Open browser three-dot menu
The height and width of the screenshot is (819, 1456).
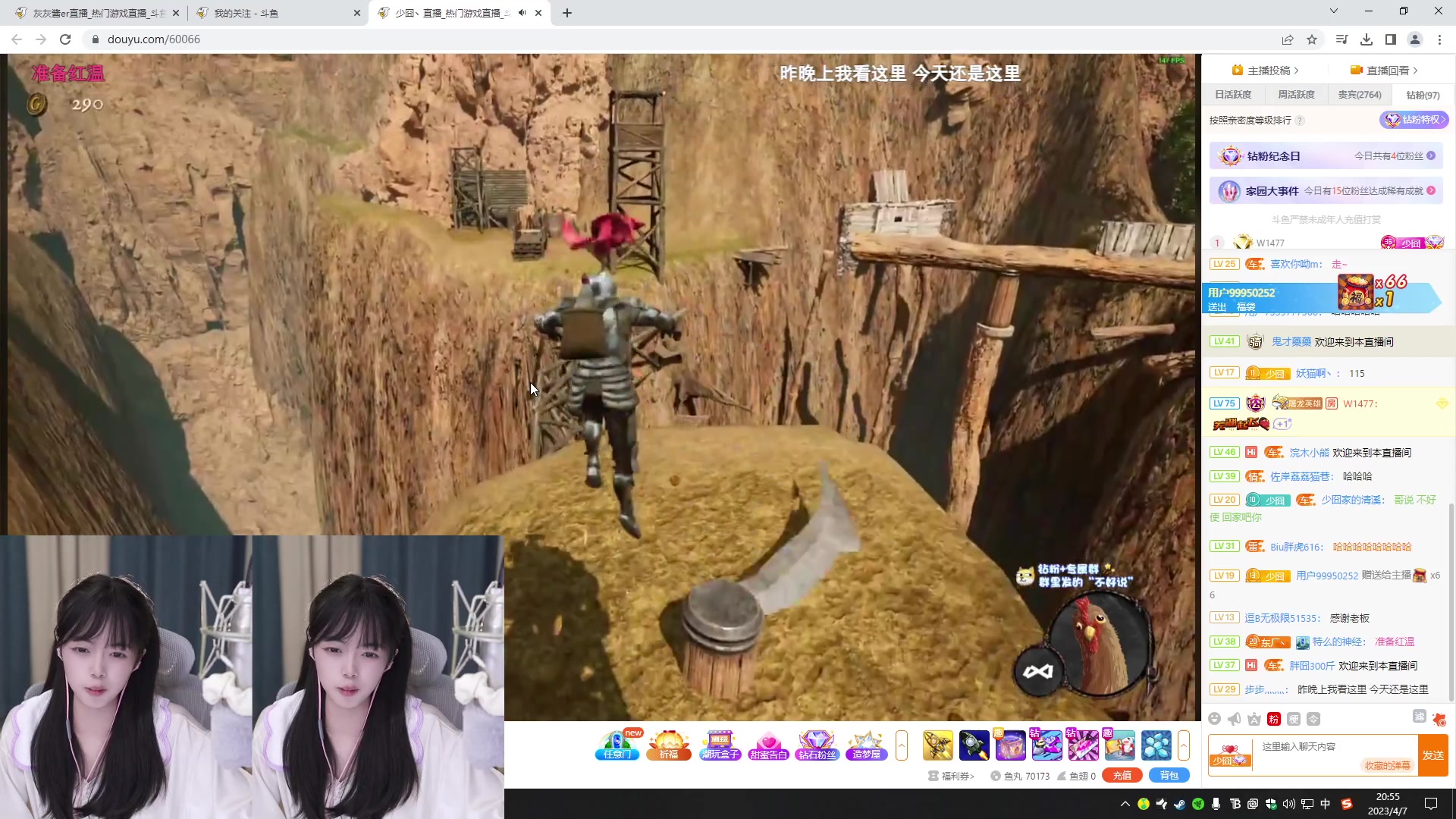1439,39
